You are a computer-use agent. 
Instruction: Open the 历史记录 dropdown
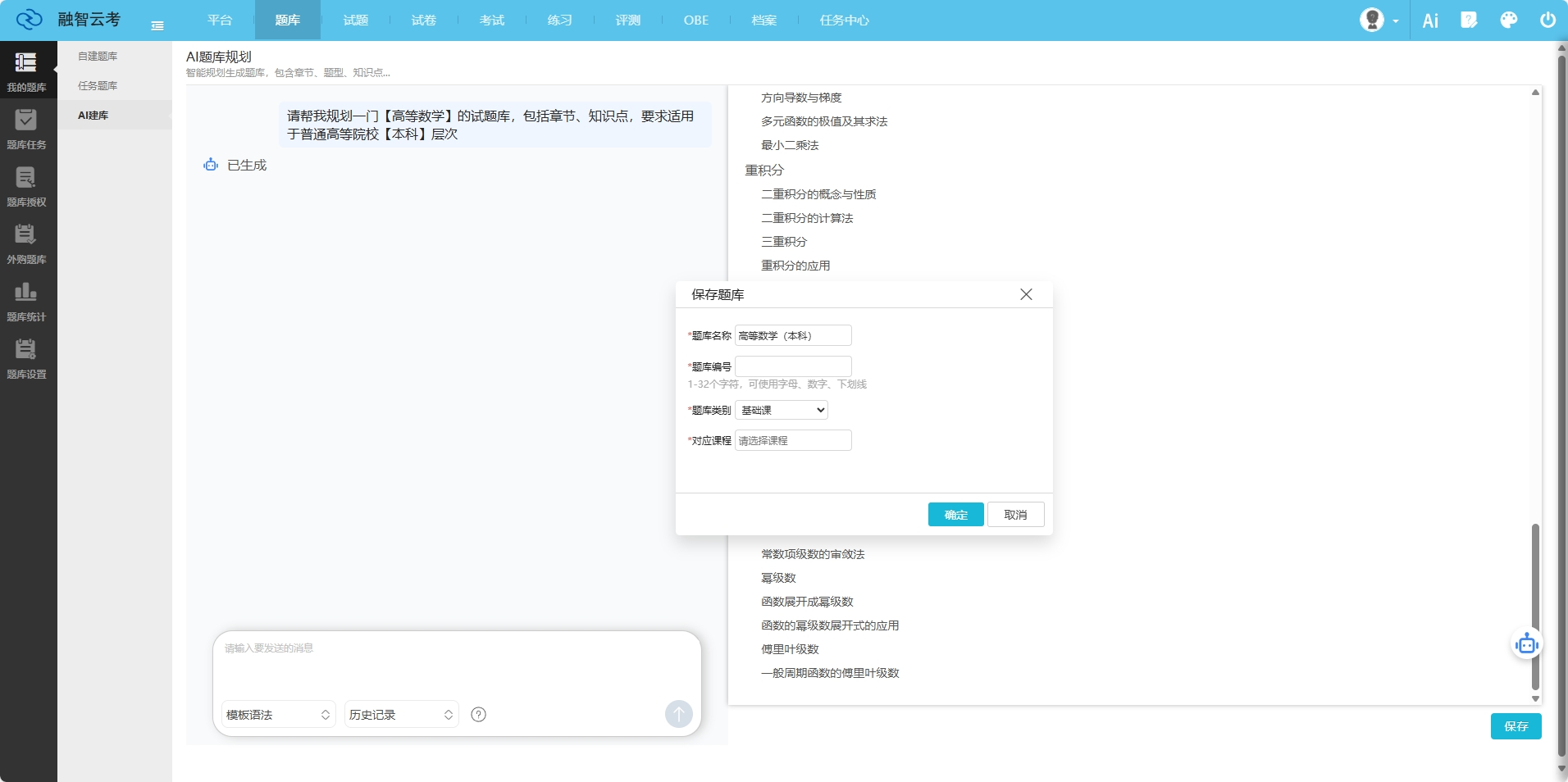coord(401,715)
